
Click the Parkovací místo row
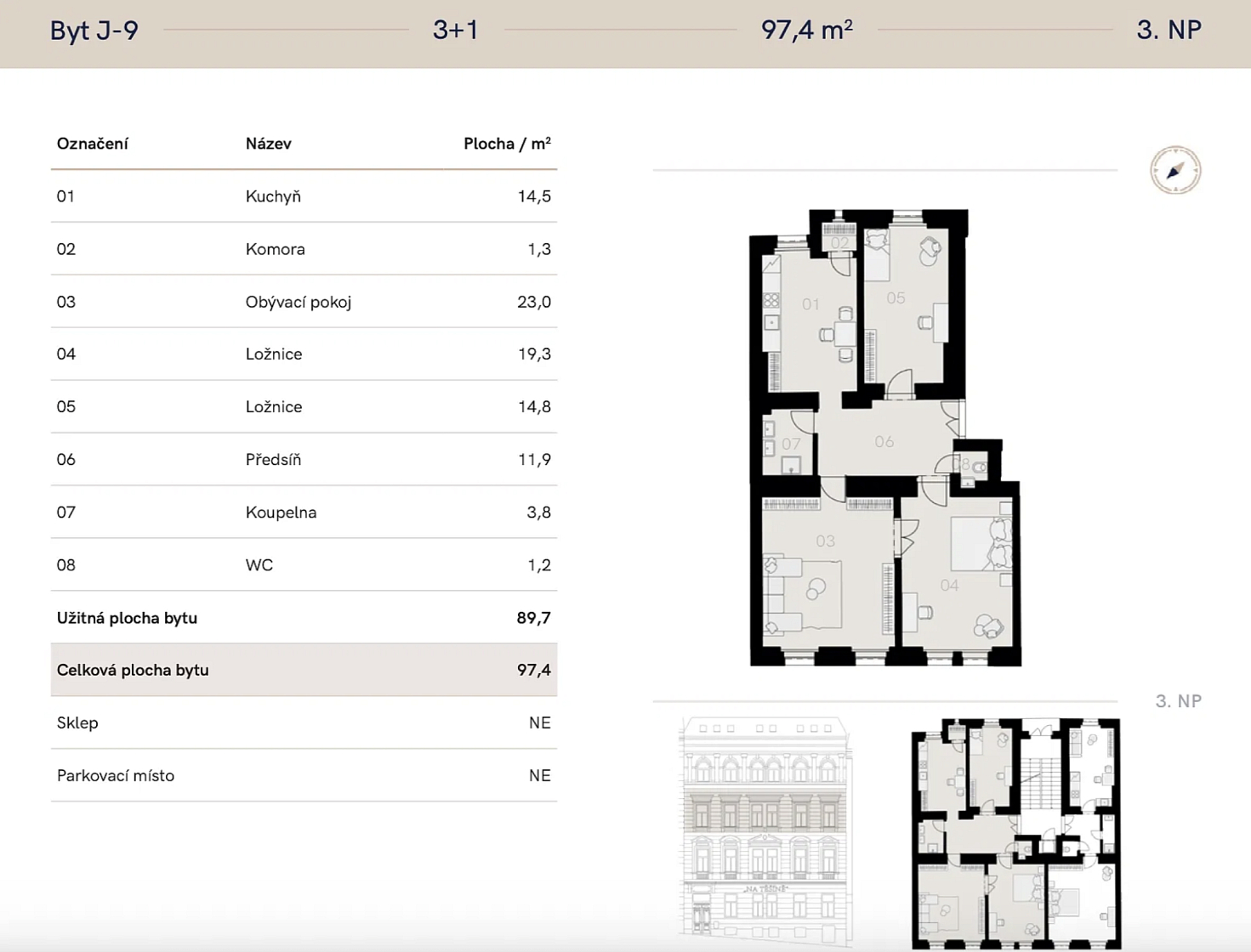(304, 775)
